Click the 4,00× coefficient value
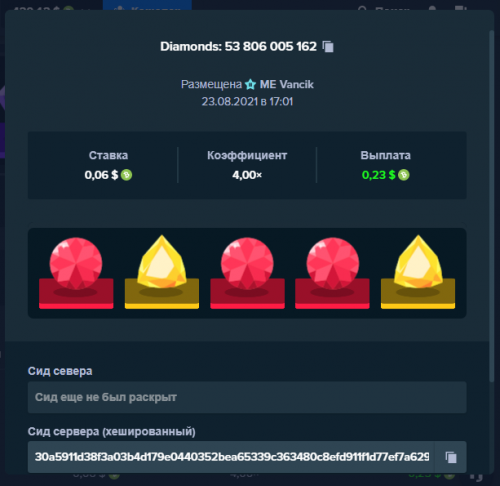The height and width of the screenshot is (486, 500). pos(247,175)
